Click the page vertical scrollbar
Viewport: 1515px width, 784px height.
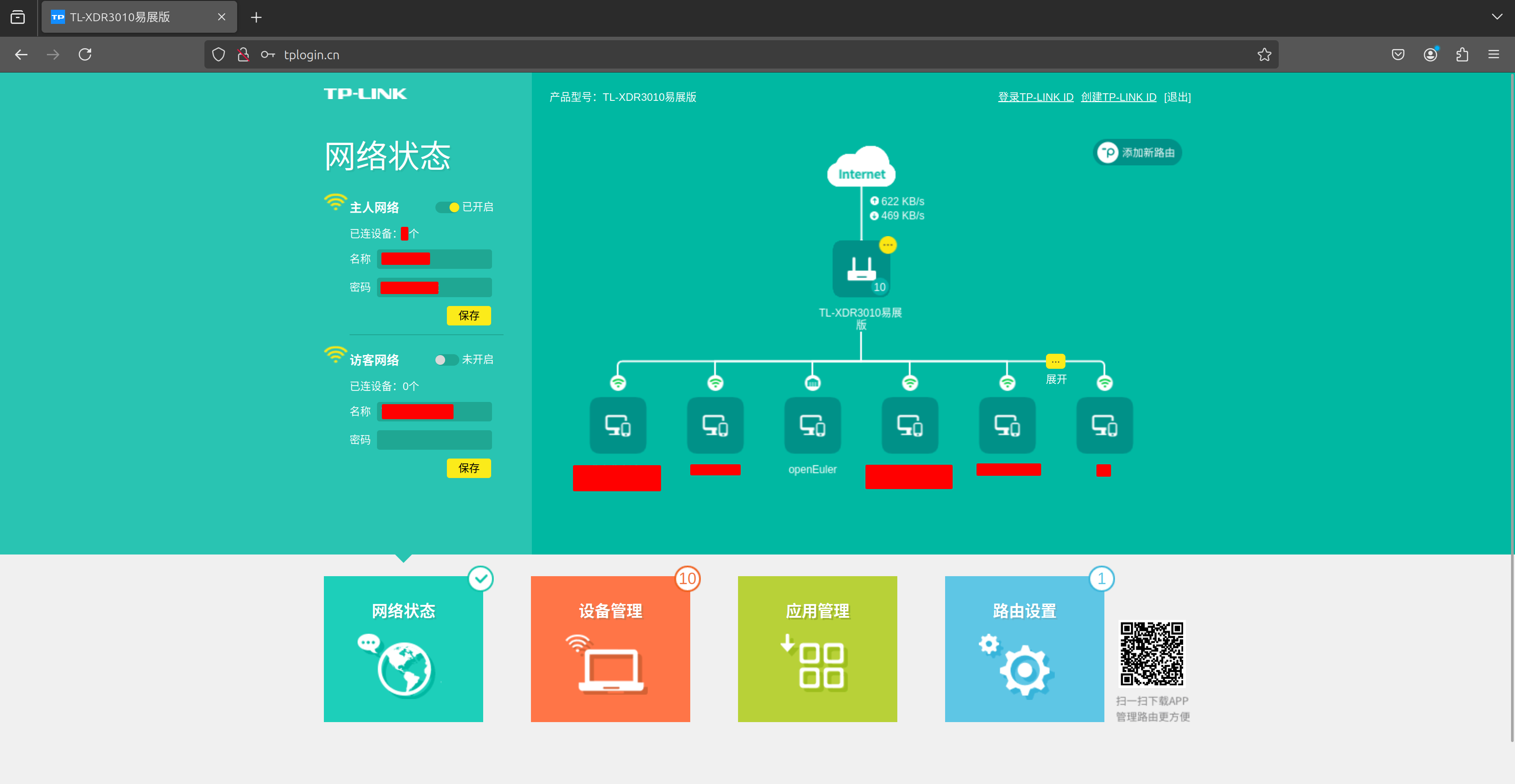tap(1511, 407)
